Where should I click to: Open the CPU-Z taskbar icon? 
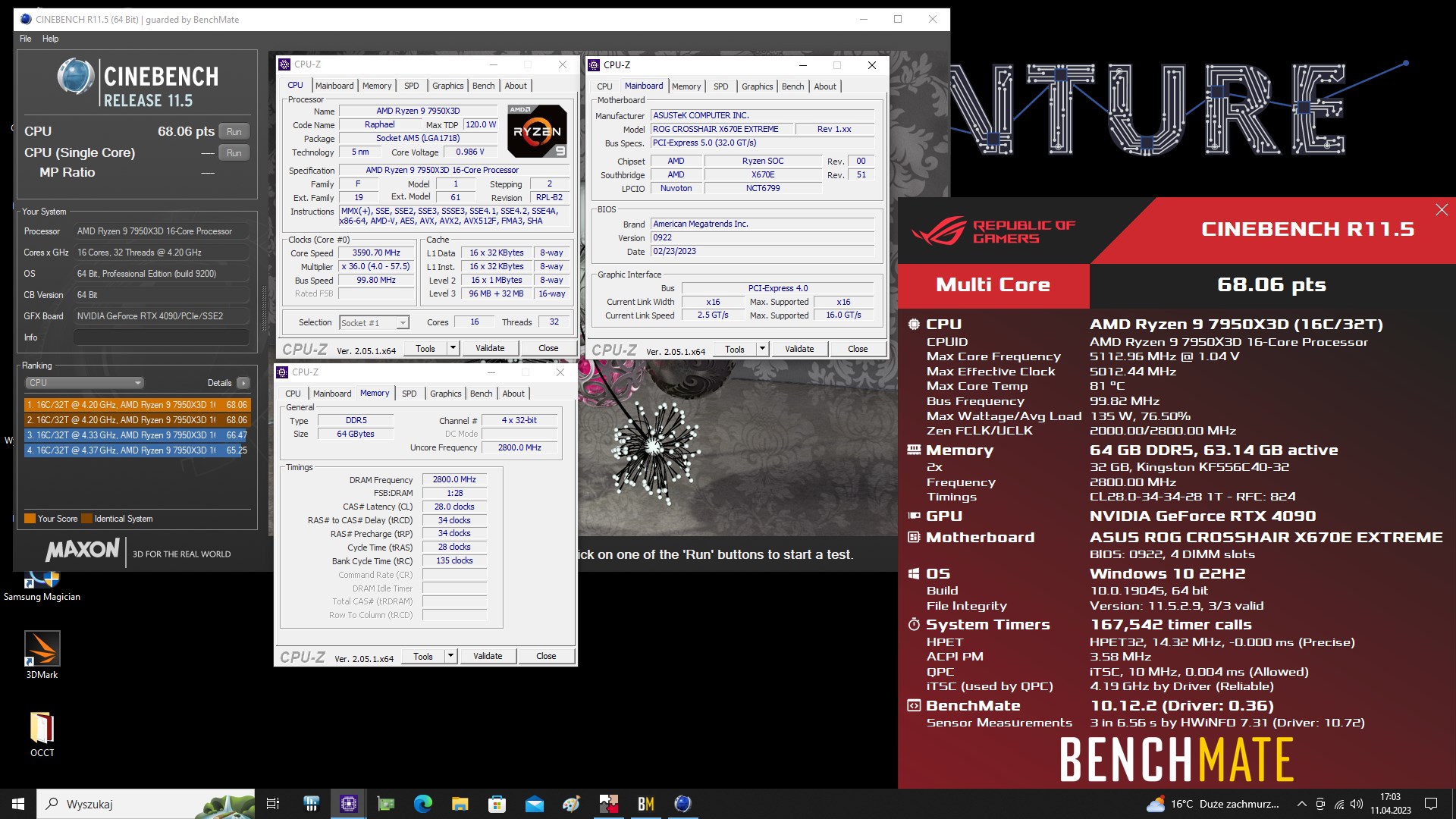[x=349, y=804]
